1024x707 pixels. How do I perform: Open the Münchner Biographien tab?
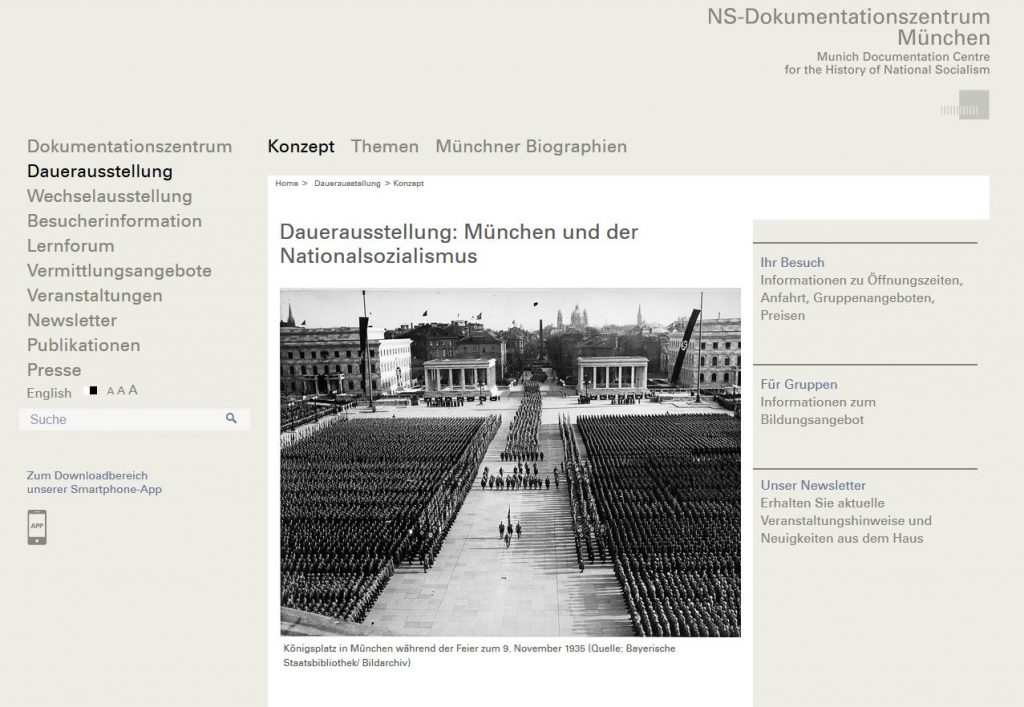(x=531, y=147)
